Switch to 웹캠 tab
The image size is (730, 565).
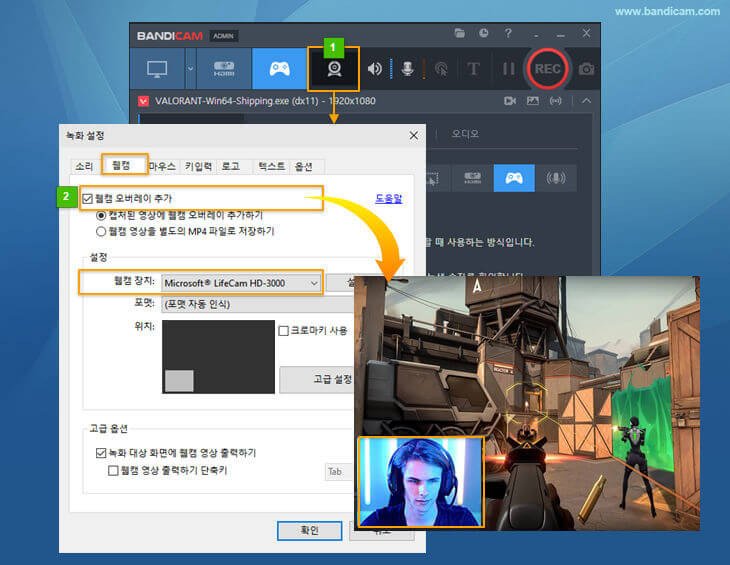121,165
